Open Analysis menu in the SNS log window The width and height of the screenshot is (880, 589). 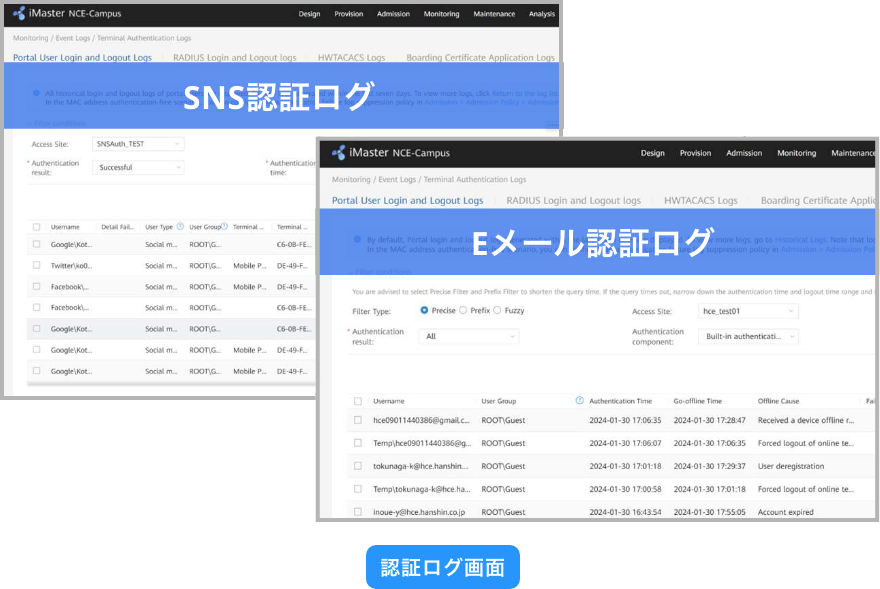pyautogui.click(x=542, y=13)
